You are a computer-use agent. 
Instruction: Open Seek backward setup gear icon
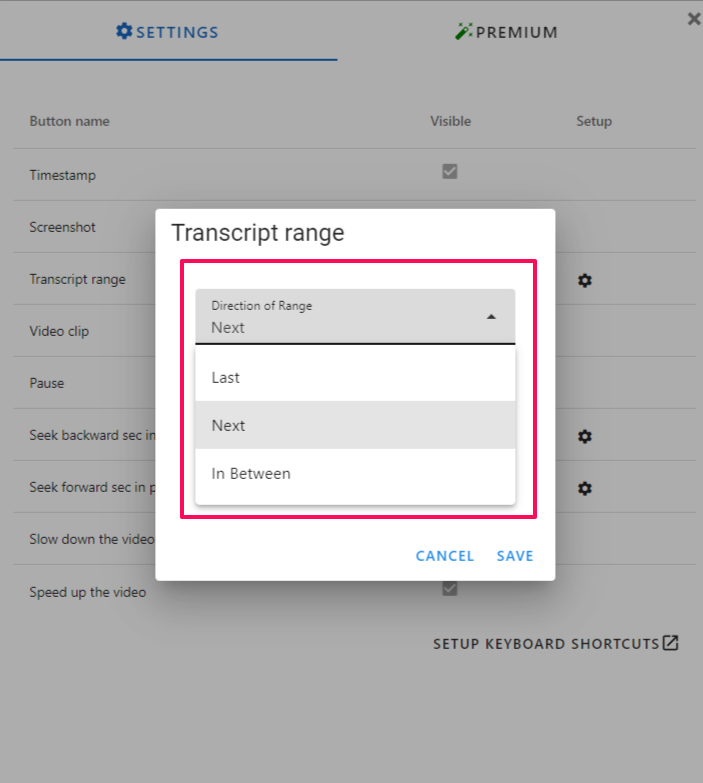tap(585, 436)
